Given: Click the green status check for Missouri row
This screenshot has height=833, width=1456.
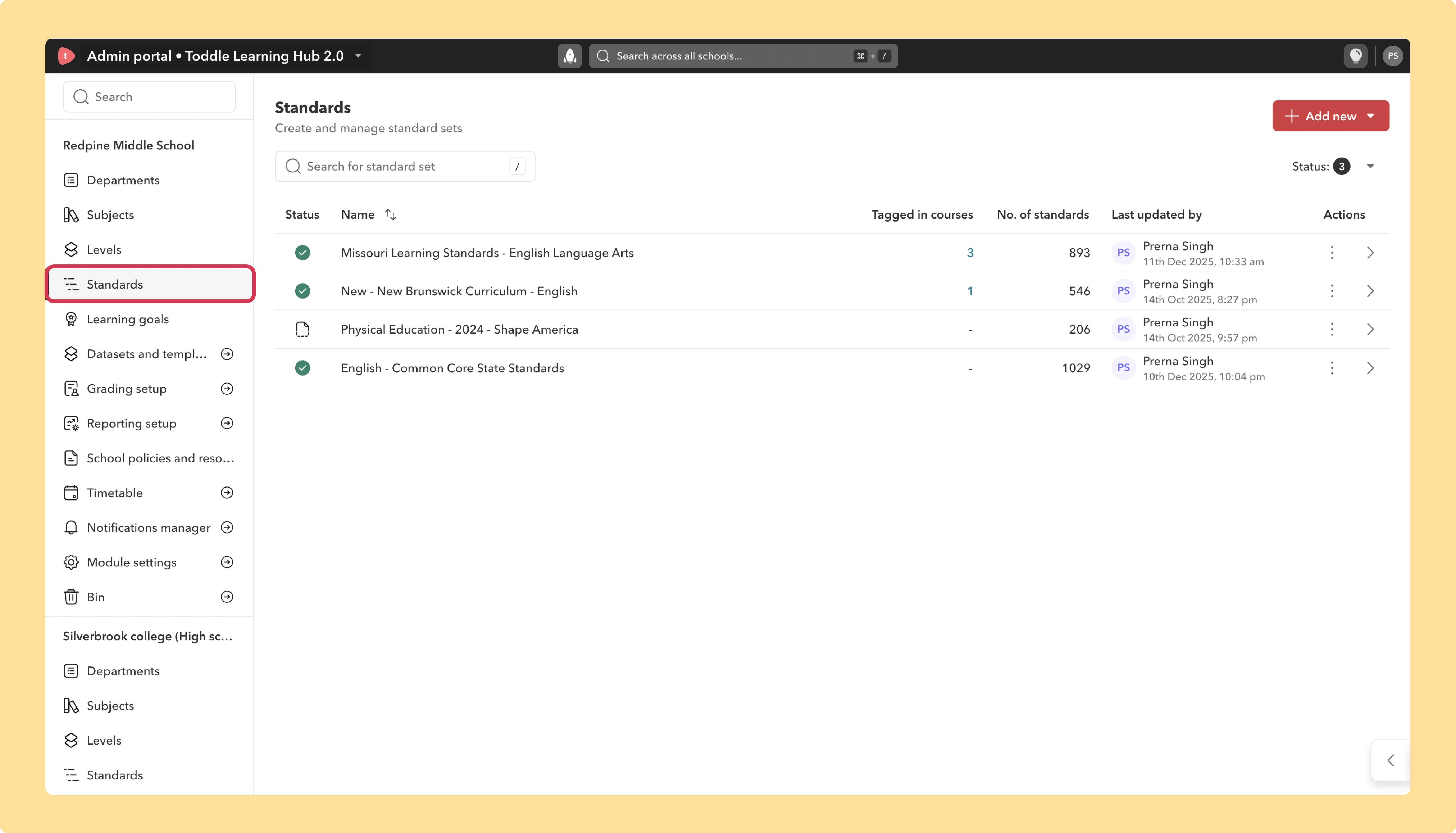Looking at the screenshot, I should (303, 253).
